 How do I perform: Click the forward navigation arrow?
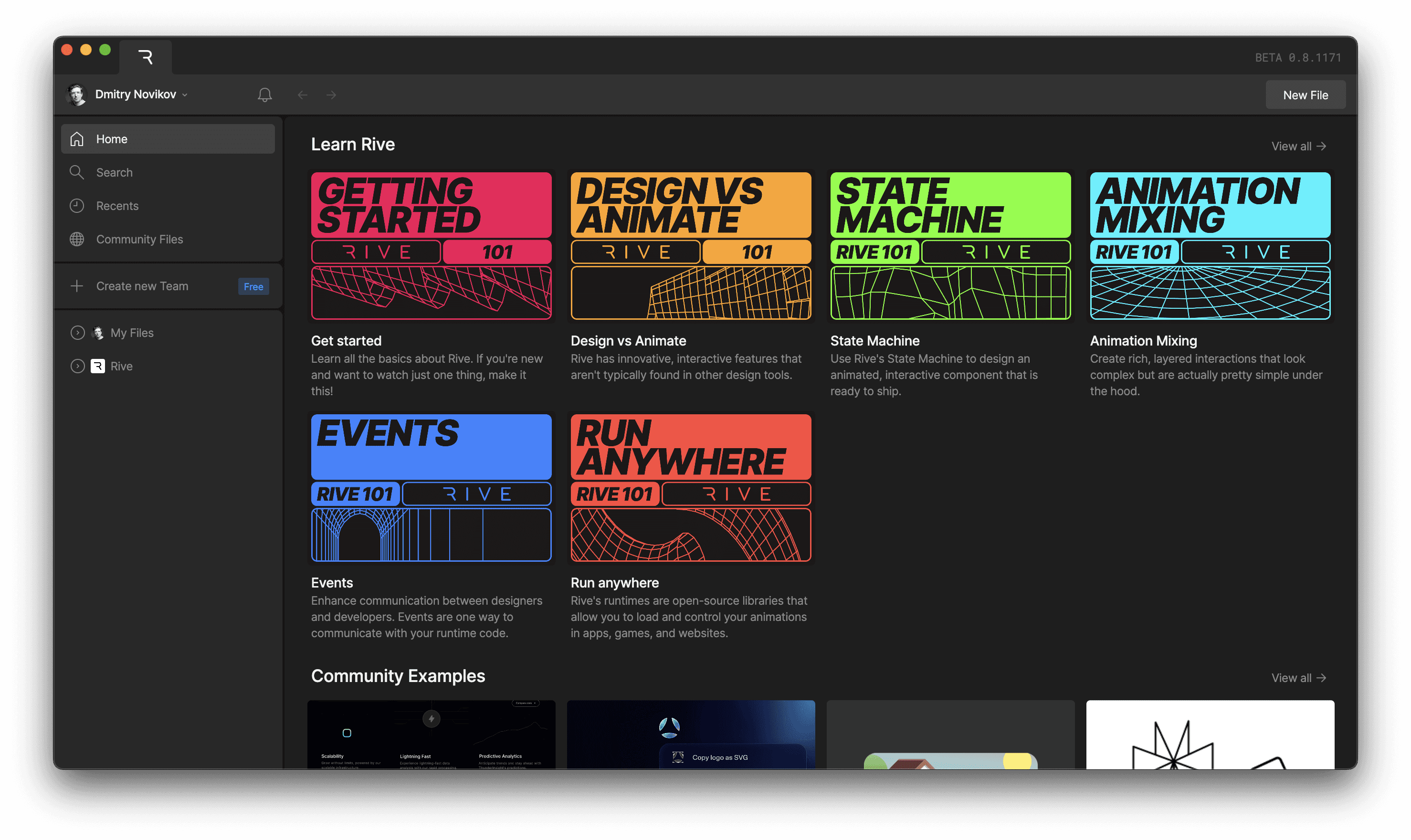[x=331, y=94]
